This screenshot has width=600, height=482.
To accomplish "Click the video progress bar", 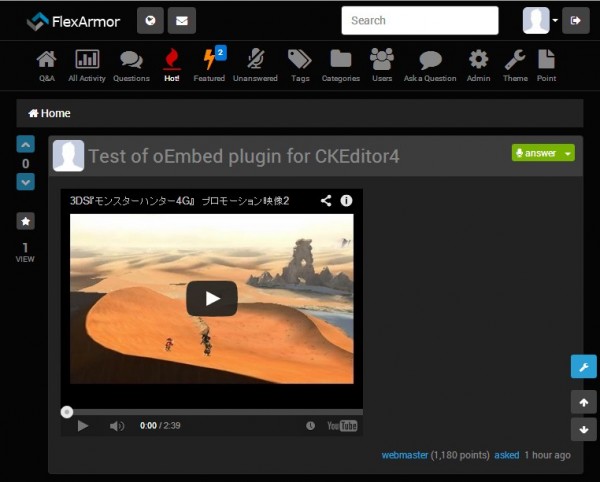I will [211, 411].
